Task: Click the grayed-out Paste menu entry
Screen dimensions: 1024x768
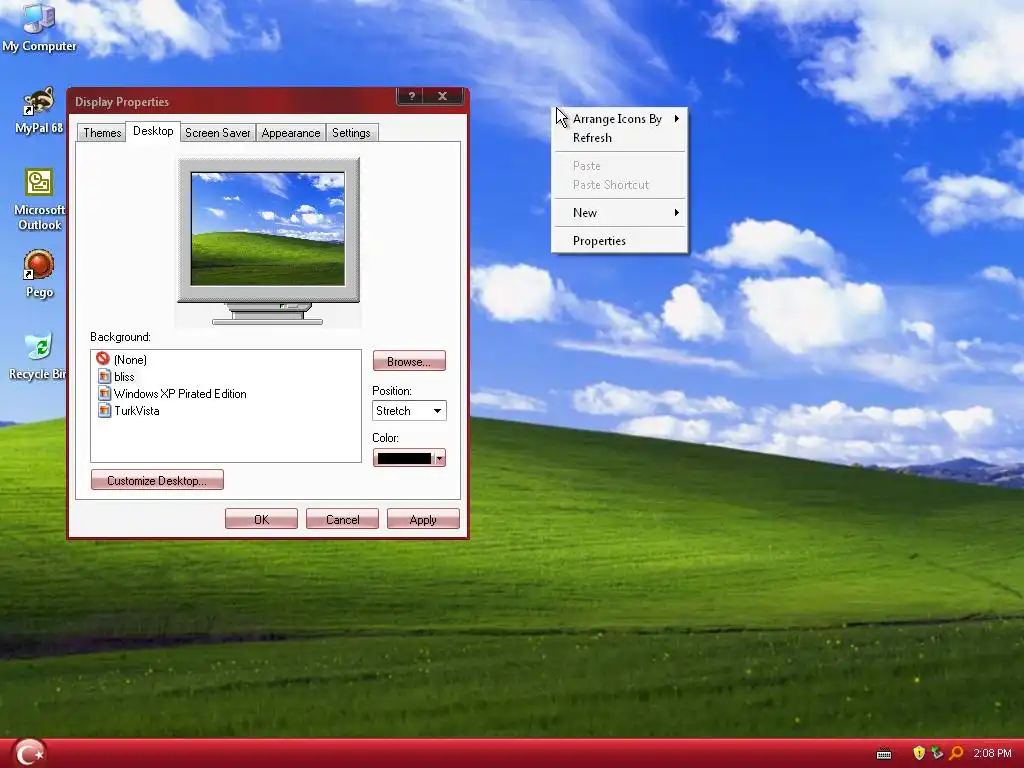Action: [619, 165]
